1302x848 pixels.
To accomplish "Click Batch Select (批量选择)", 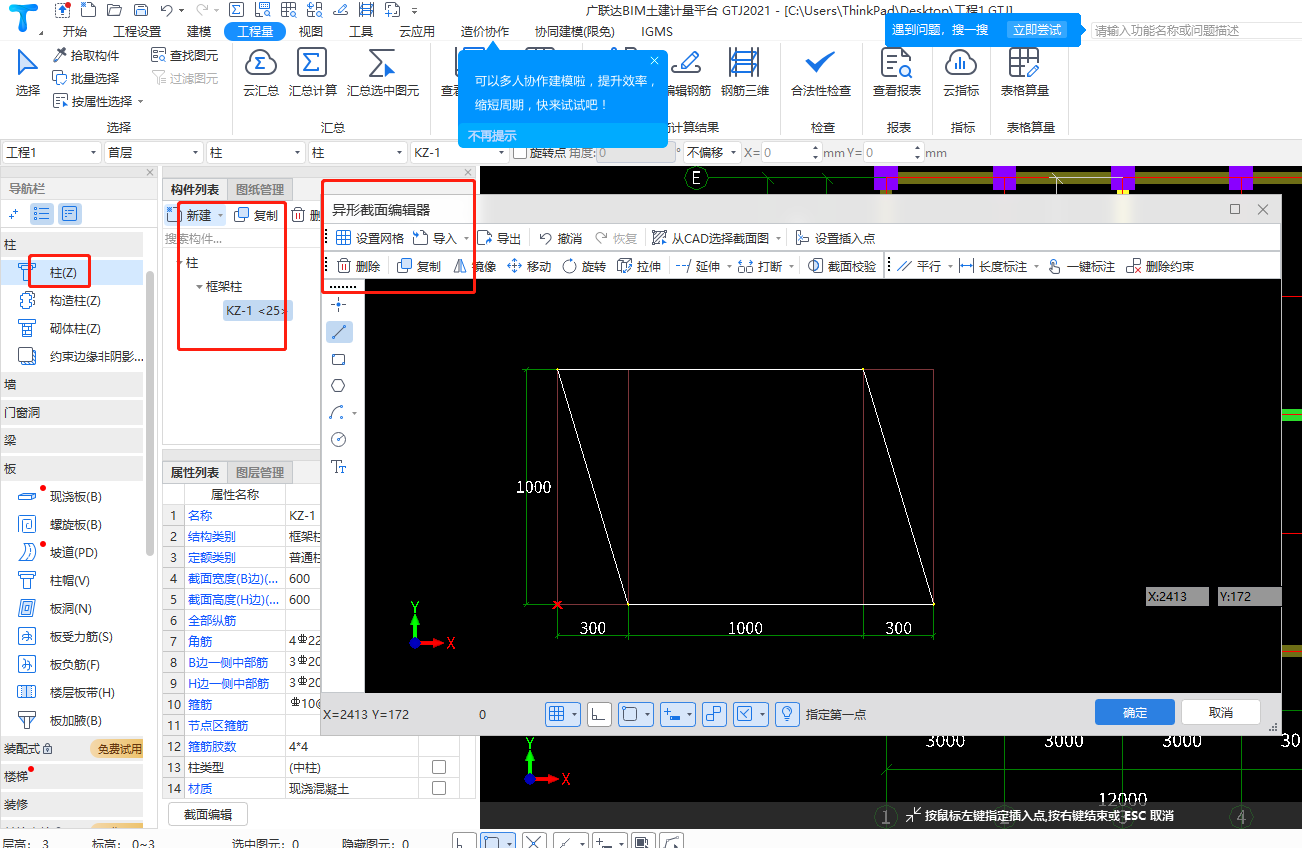I will coord(86,78).
